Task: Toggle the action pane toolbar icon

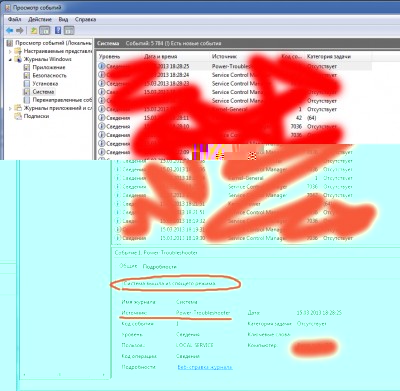Action: coord(69,31)
